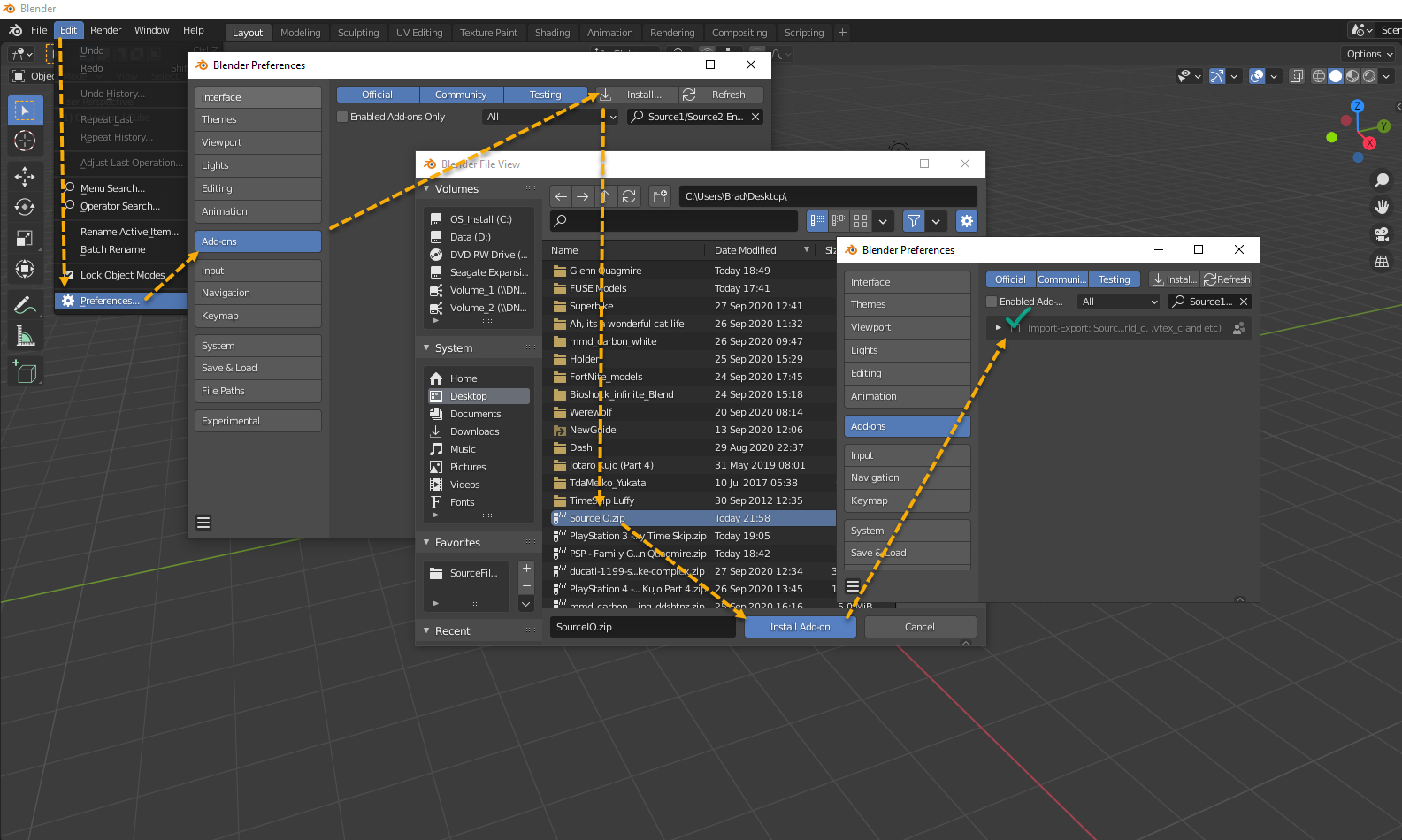Screen dimensions: 1402x840
Task: Toggle camera view with camera icon
Action: [x=1381, y=234]
